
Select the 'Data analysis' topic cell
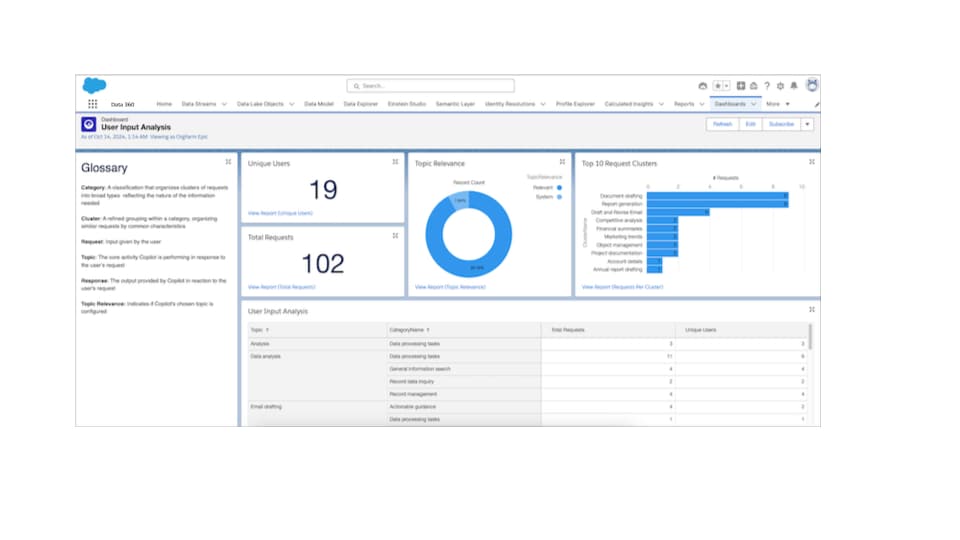coord(317,375)
